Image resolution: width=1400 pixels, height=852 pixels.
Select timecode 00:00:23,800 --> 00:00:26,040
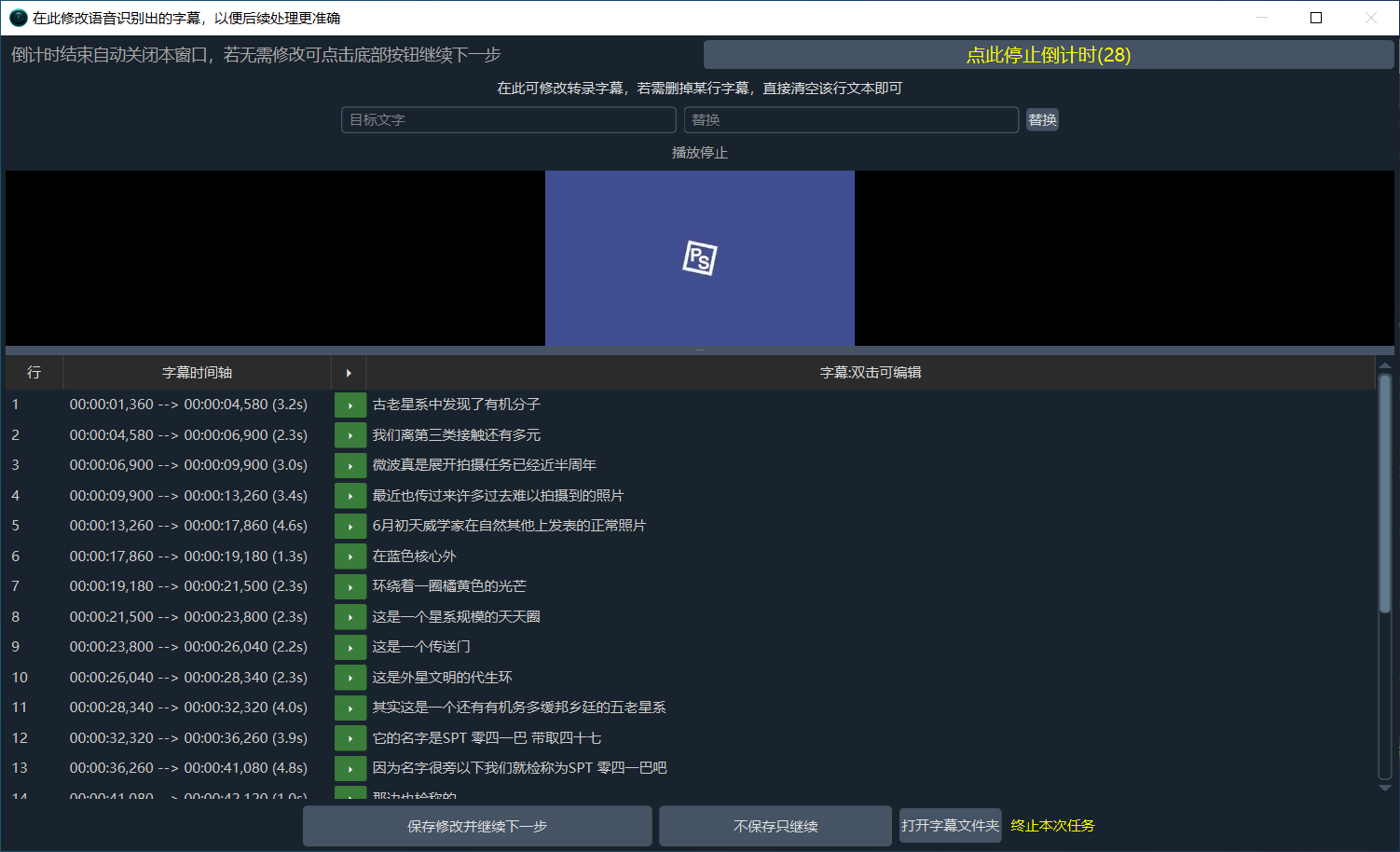point(188,647)
